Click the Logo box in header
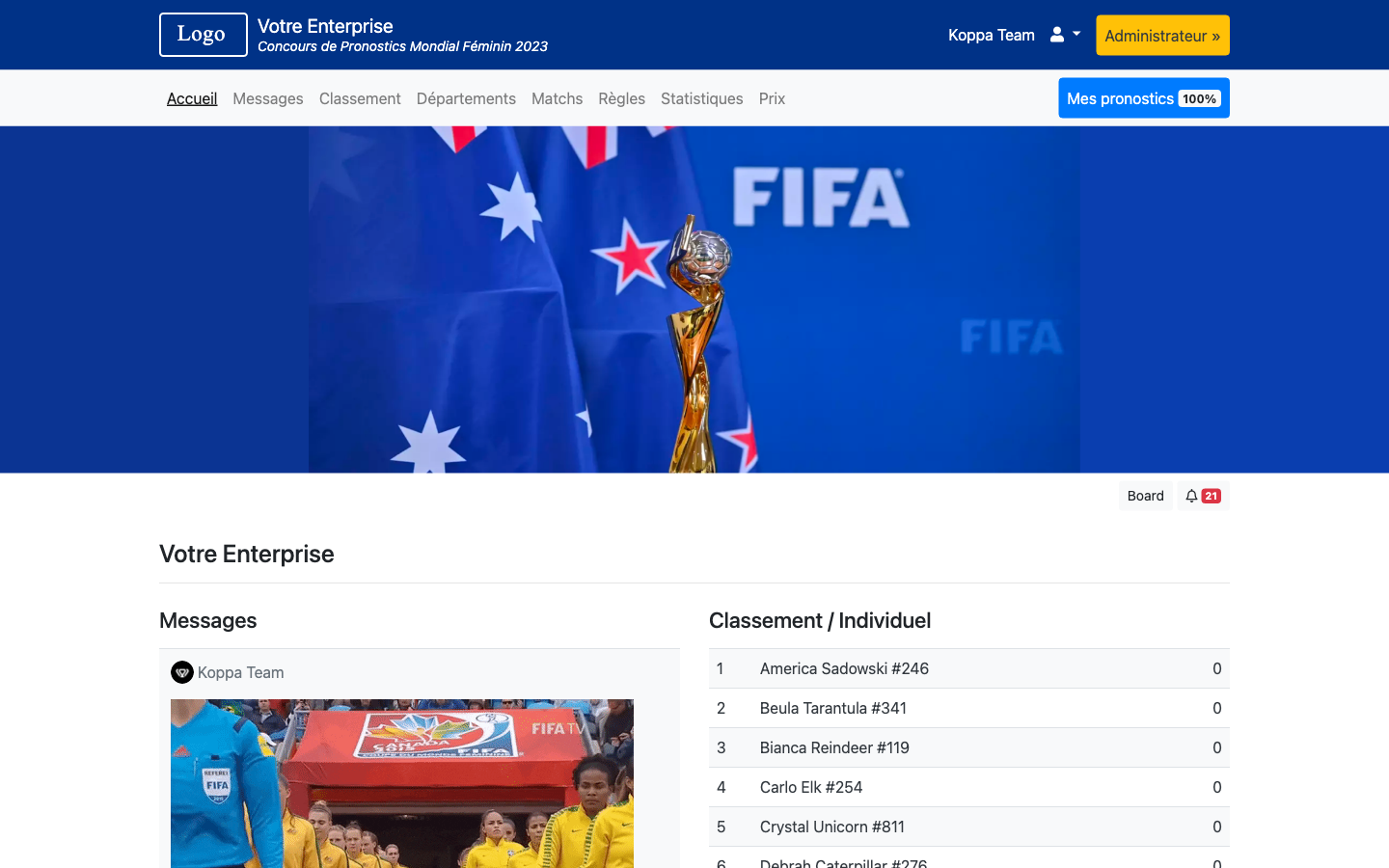1389x868 pixels. pos(204,35)
